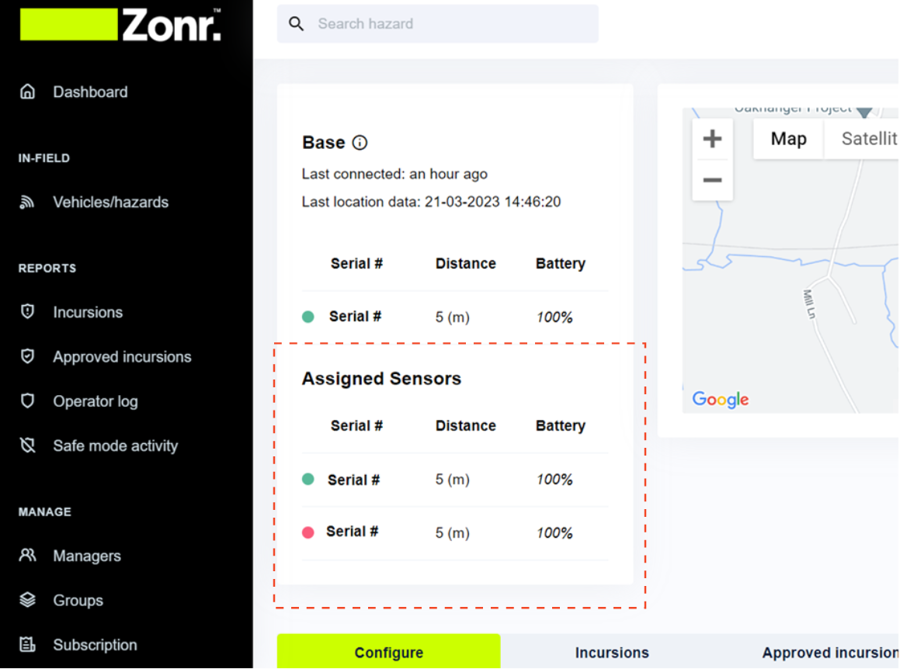The image size is (900, 669).
Task: Click the Subscription icon in sidebar
Action: click(28, 645)
